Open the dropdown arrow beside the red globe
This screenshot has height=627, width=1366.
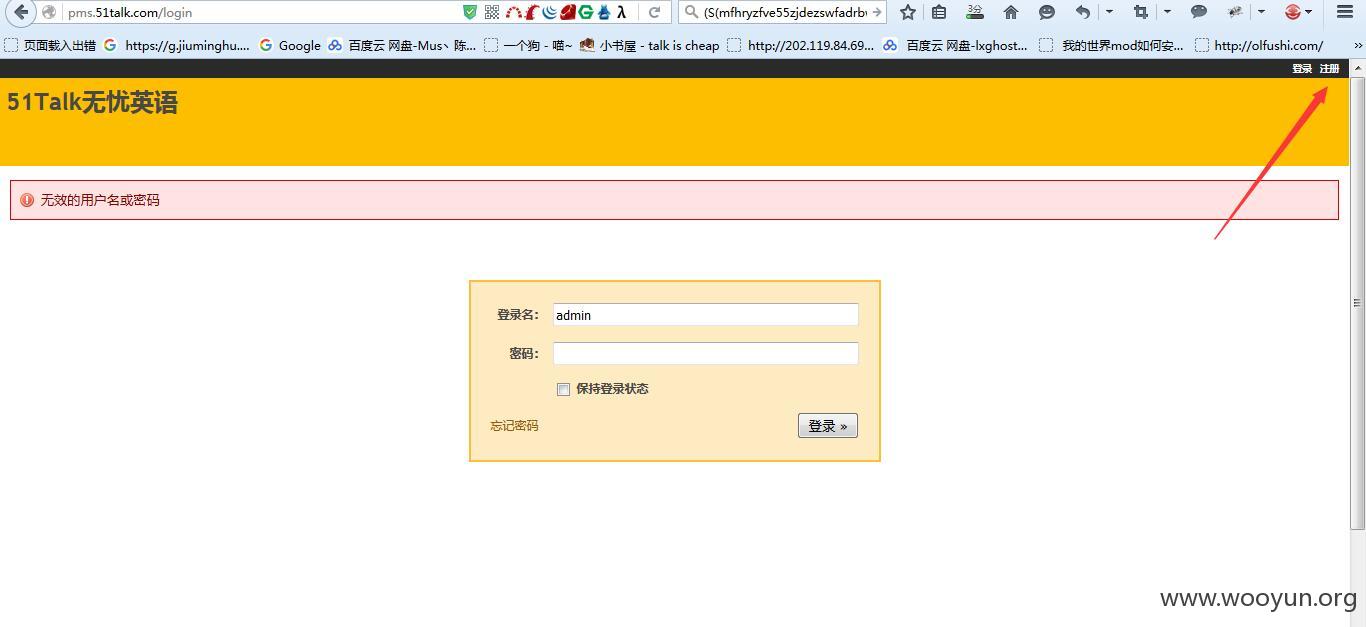click(x=1308, y=12)
